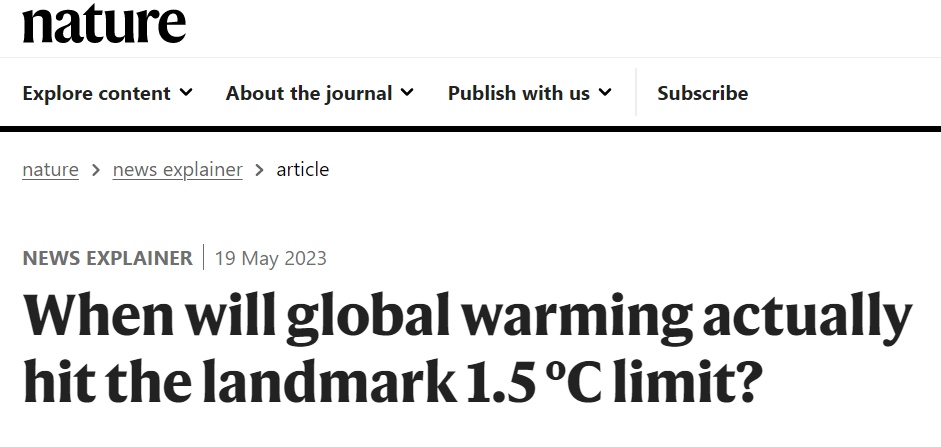
Task: Select the About the journal menu label
Action: coord(308,93)
